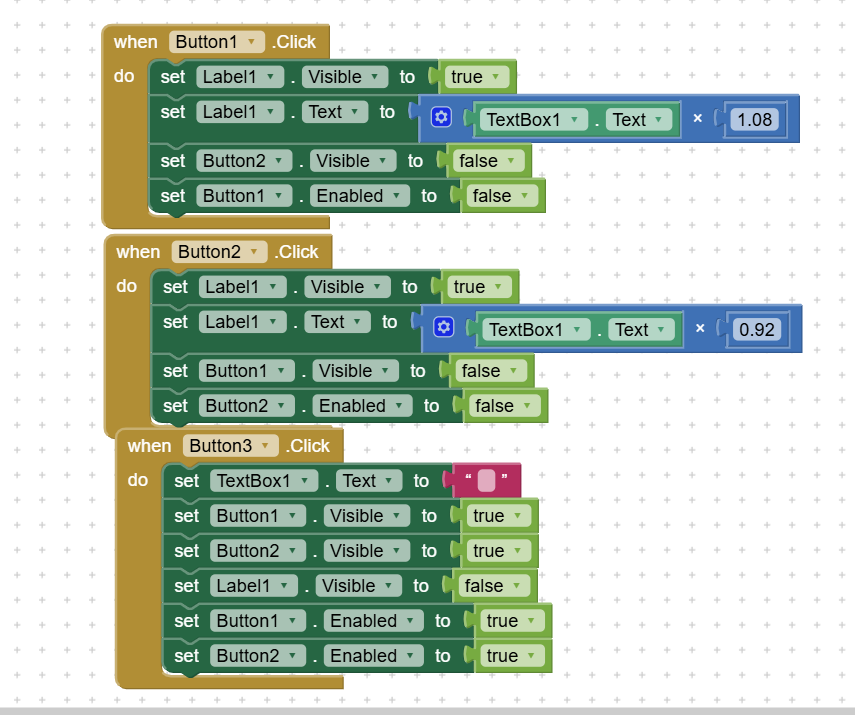The height and width of the screenshot is (715, 855).
Task: In Button3.Click, toggle the true value for Button1 Enabled
Action: click(513, 621)
